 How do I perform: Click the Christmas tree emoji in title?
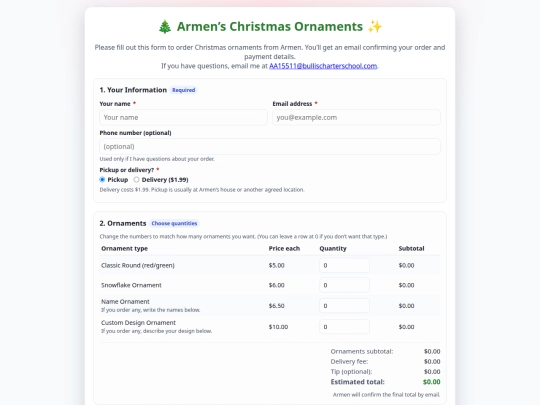click(x=165, y=27)
